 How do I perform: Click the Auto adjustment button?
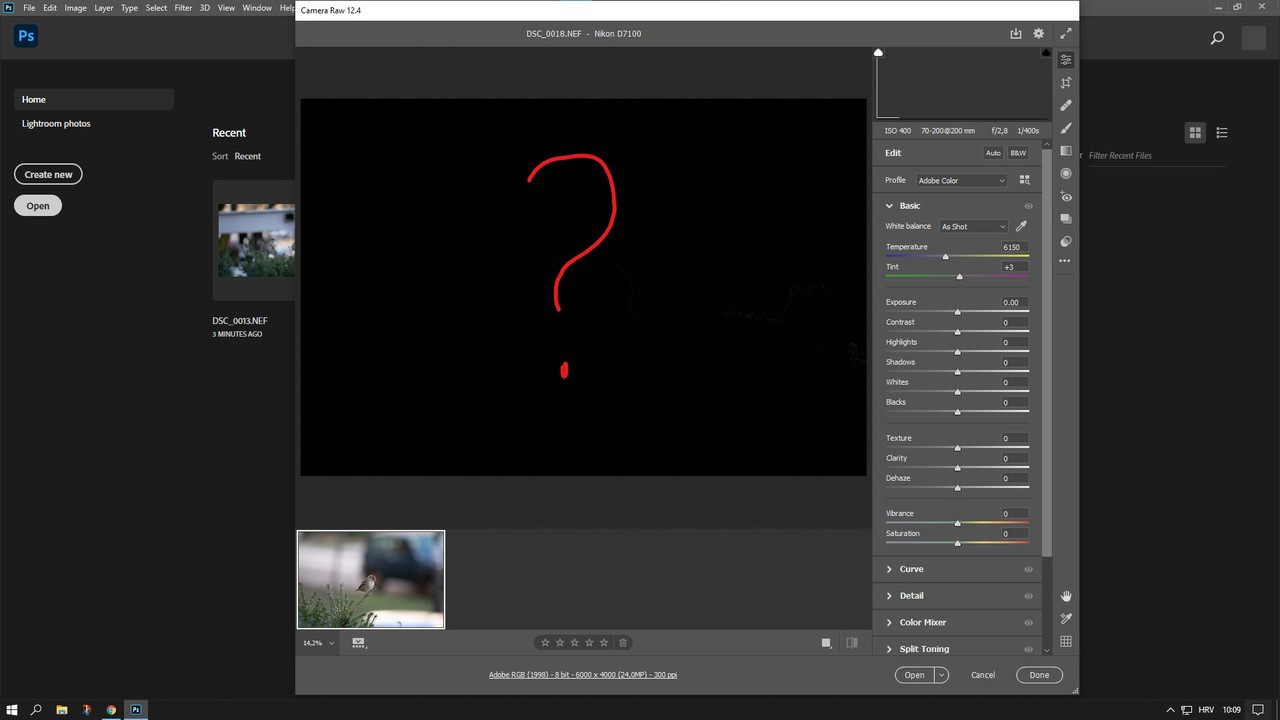tap(993, 153)
